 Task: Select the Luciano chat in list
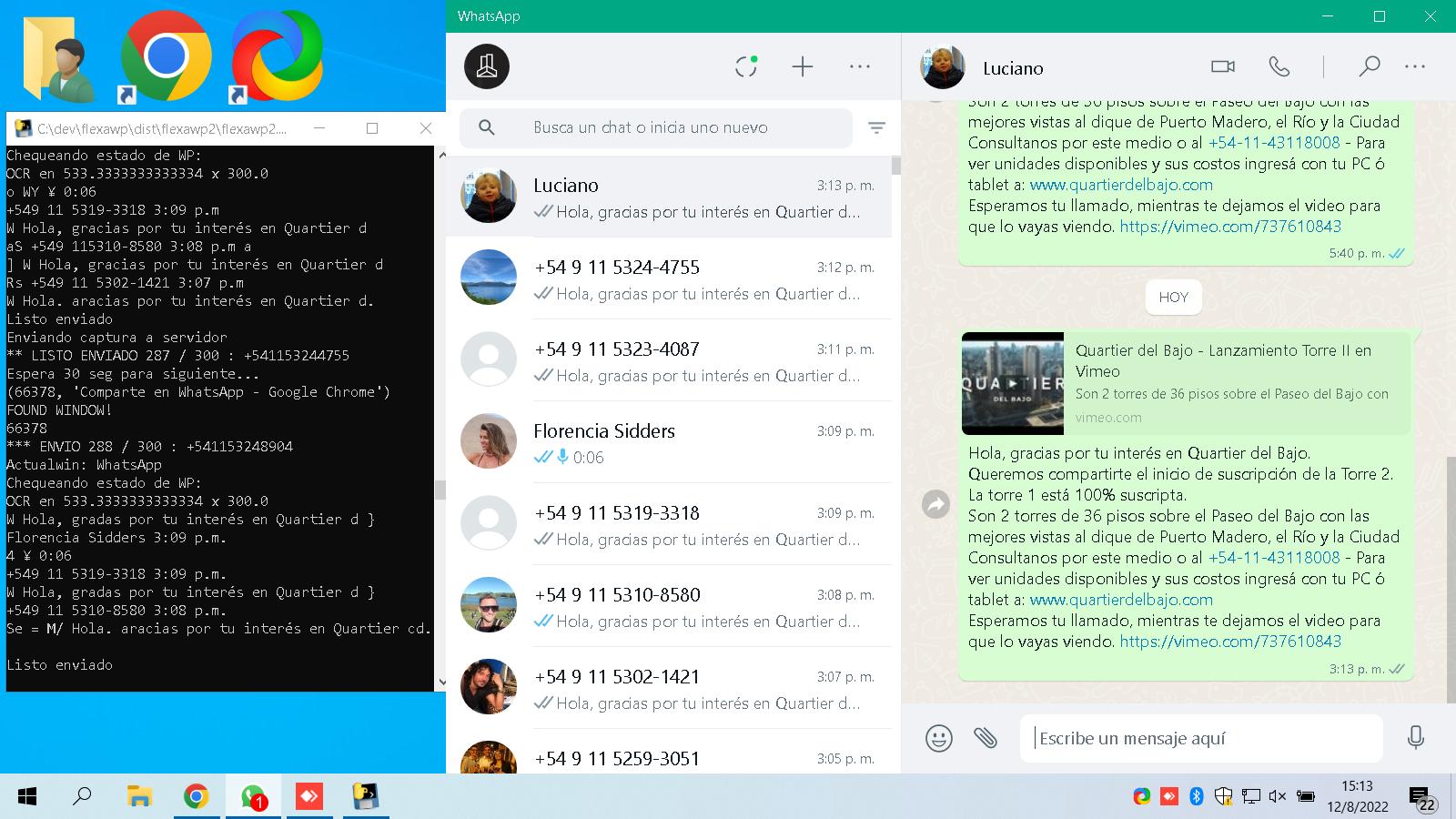click(669, 197)
